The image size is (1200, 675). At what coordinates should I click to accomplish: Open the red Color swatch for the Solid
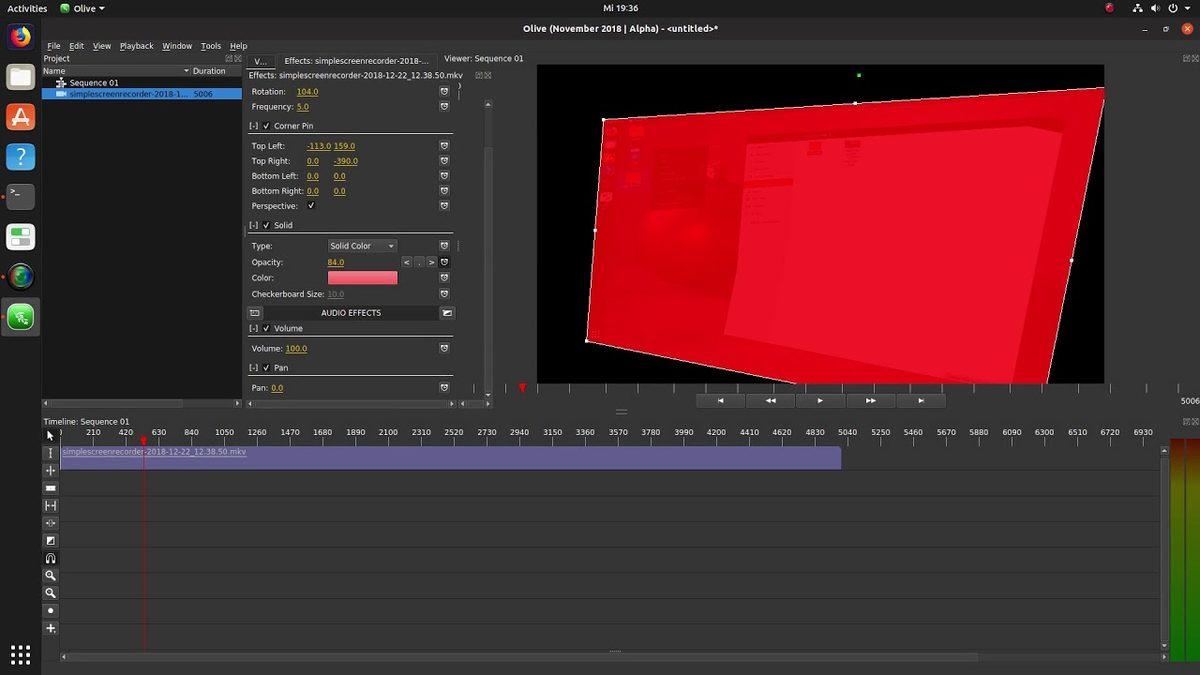tap(362, 277)
